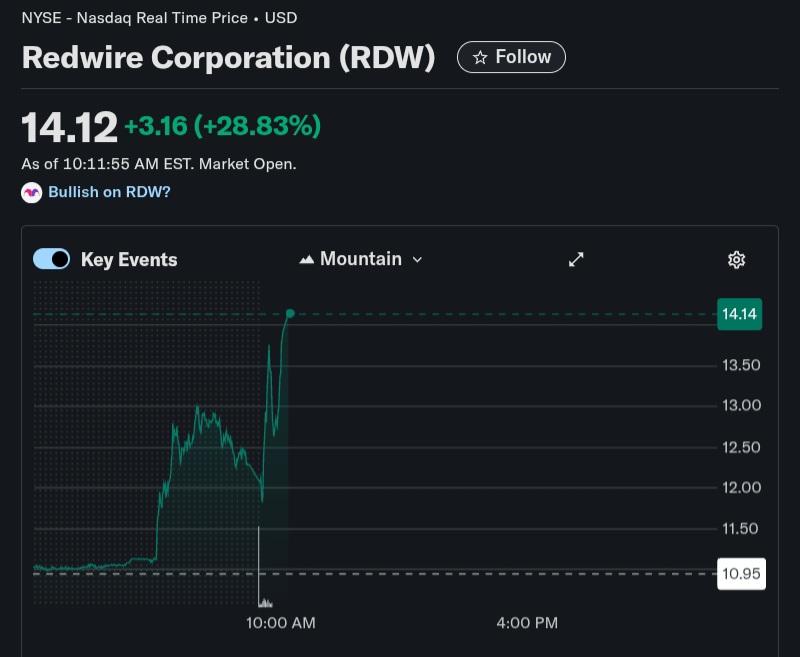The height and width of the screenshot is (657, 800).
Task: Click the mountain chart icon
Action: coord(306,259)
